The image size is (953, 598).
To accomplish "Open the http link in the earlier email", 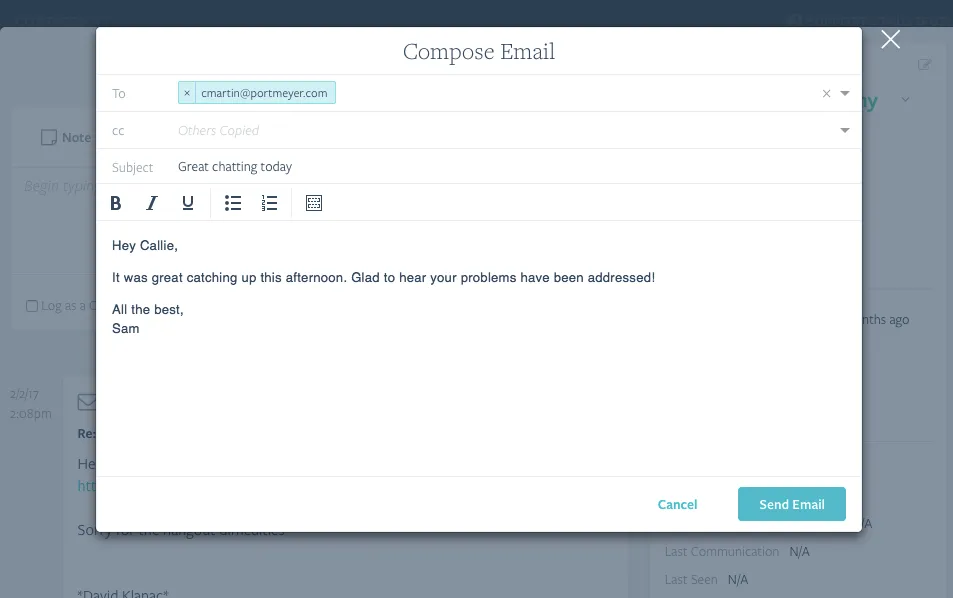I will click(84, 485).
